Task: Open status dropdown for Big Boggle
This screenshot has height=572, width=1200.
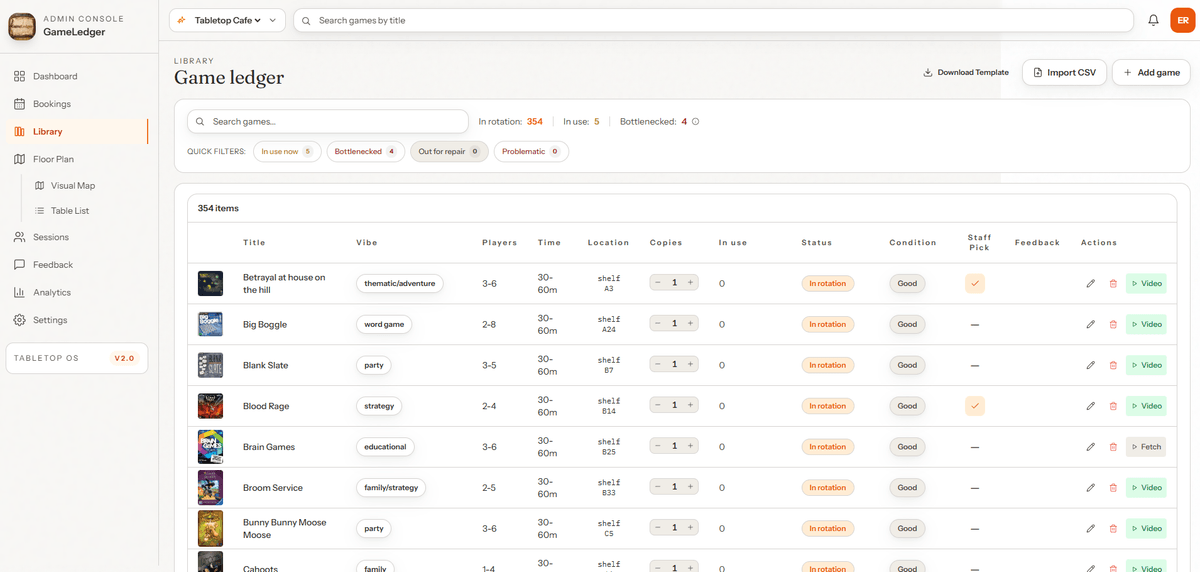Action: pyautogui.click(x=828, y=324)
